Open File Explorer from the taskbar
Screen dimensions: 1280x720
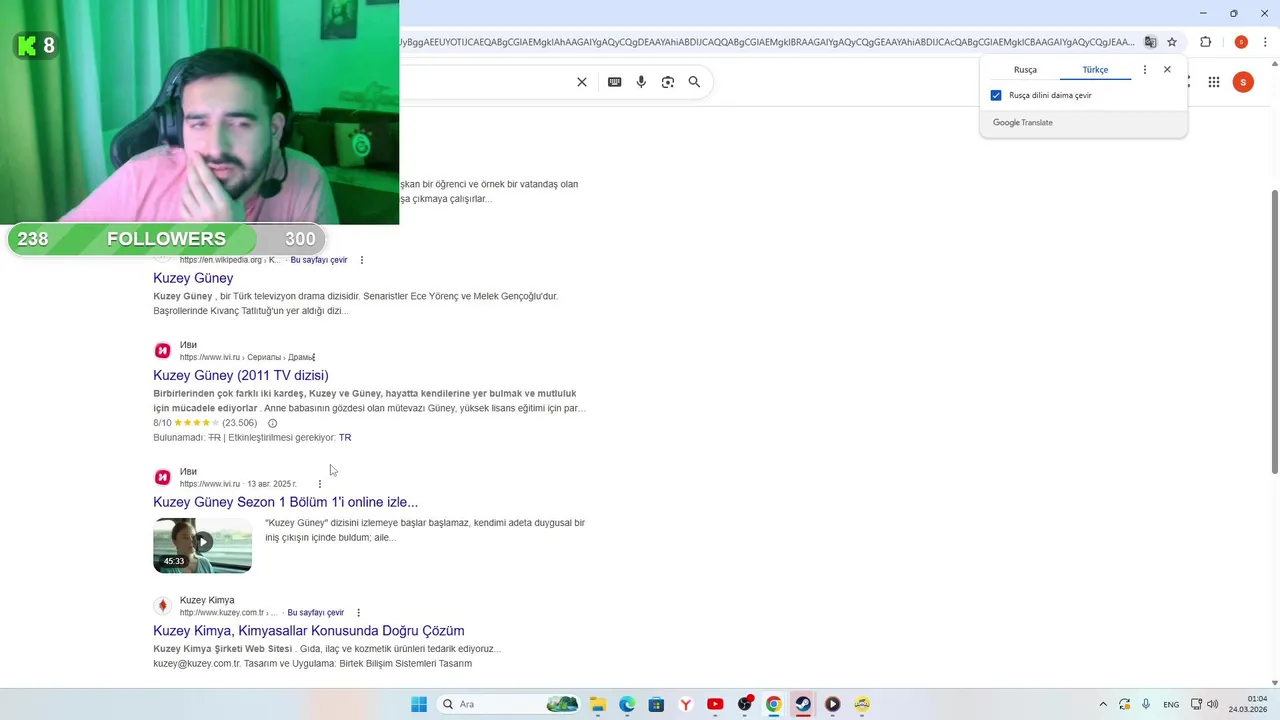[x=598, y=704]
